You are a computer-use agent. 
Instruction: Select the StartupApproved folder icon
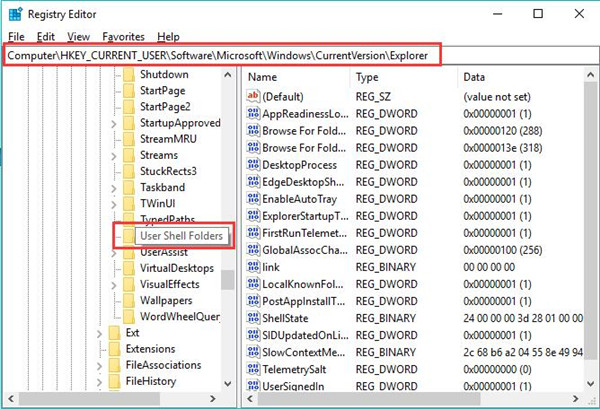click(129, 123)
